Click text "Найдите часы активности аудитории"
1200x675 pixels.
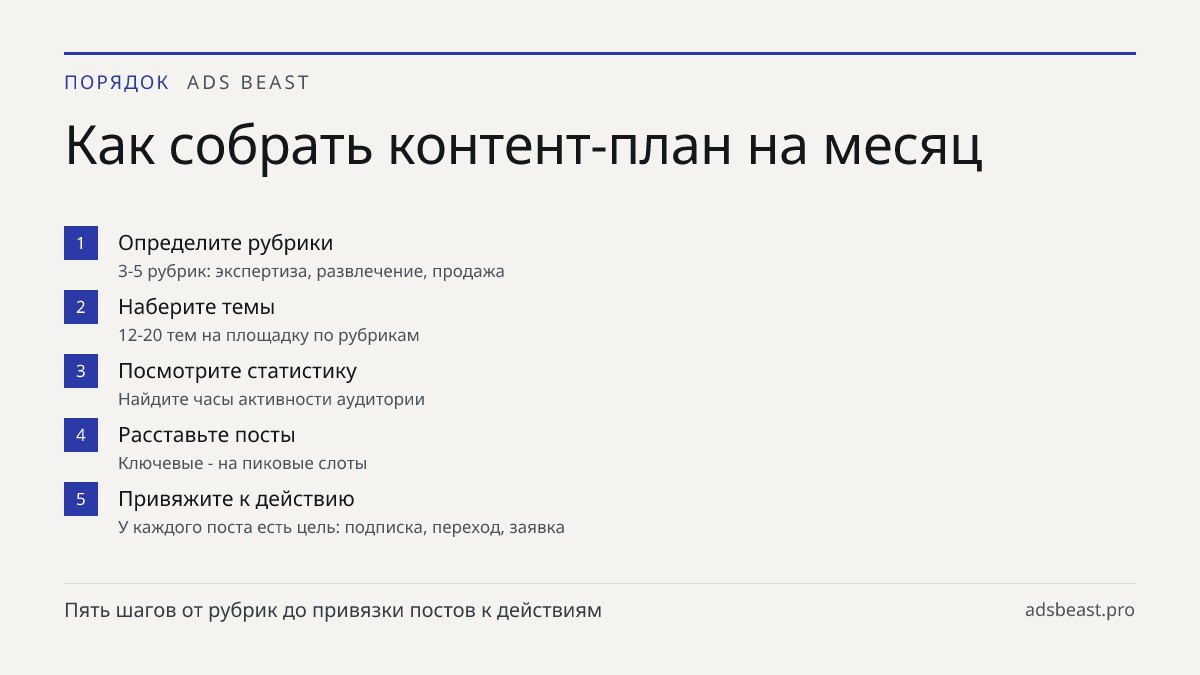tap(272, 399)
